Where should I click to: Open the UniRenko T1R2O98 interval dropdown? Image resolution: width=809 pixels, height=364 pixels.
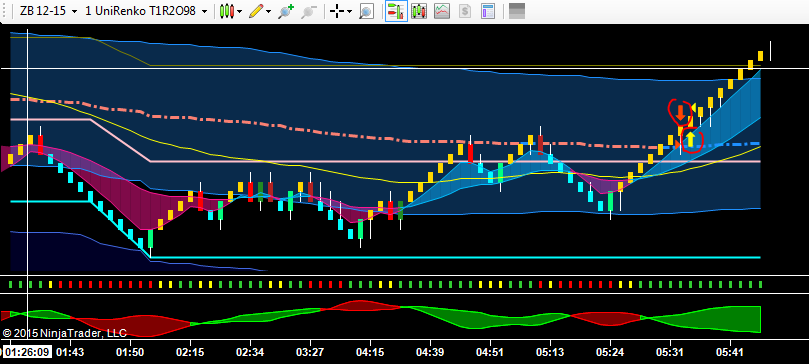146,11
